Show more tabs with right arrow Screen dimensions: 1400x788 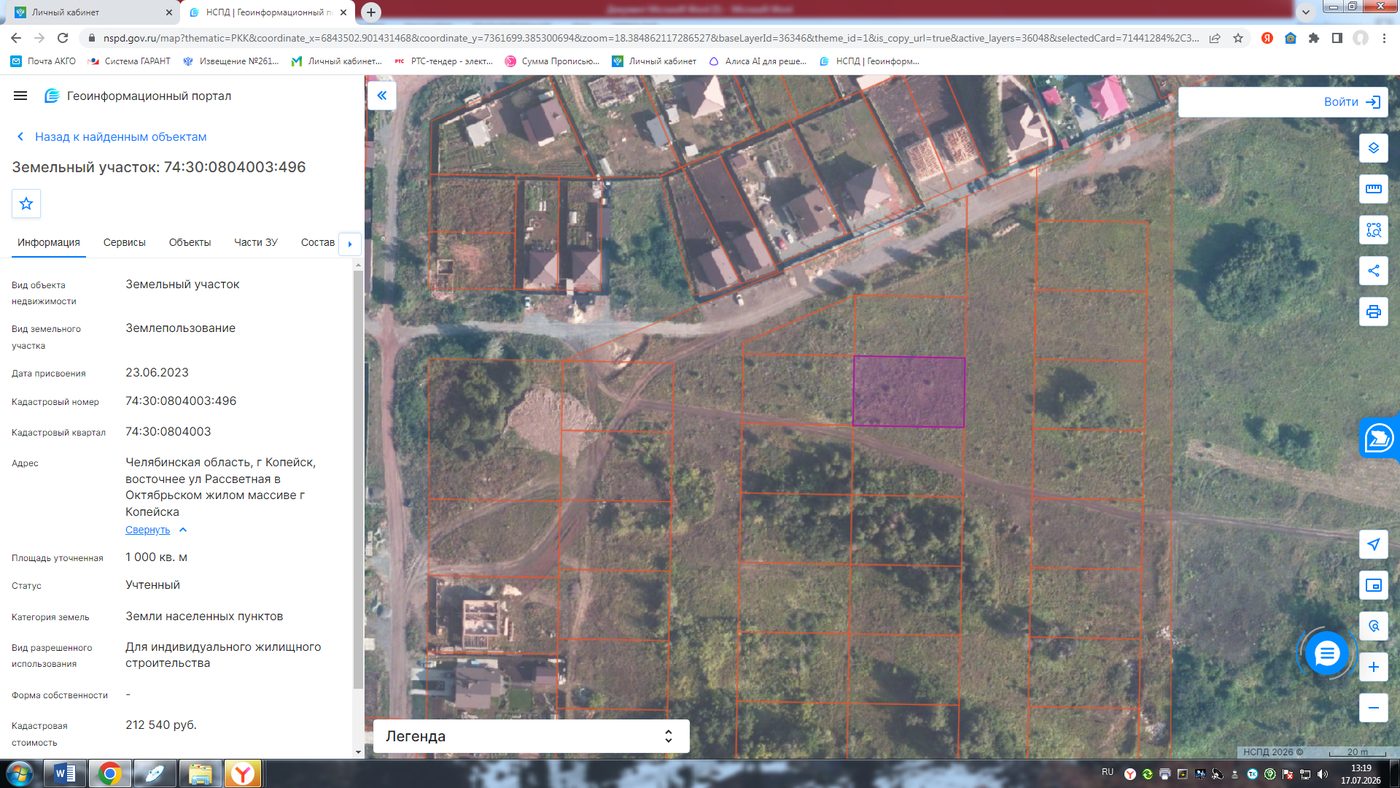(350, 244)
